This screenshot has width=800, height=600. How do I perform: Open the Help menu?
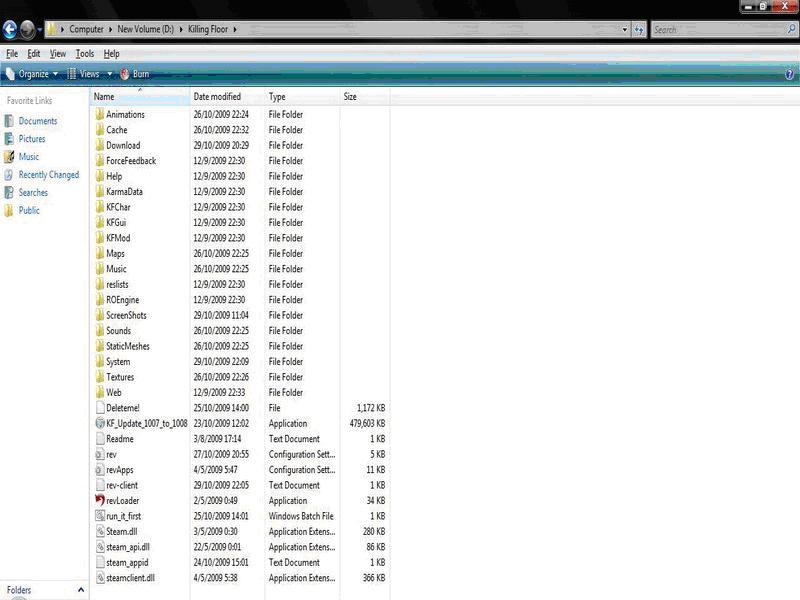(x=111, y=54)
